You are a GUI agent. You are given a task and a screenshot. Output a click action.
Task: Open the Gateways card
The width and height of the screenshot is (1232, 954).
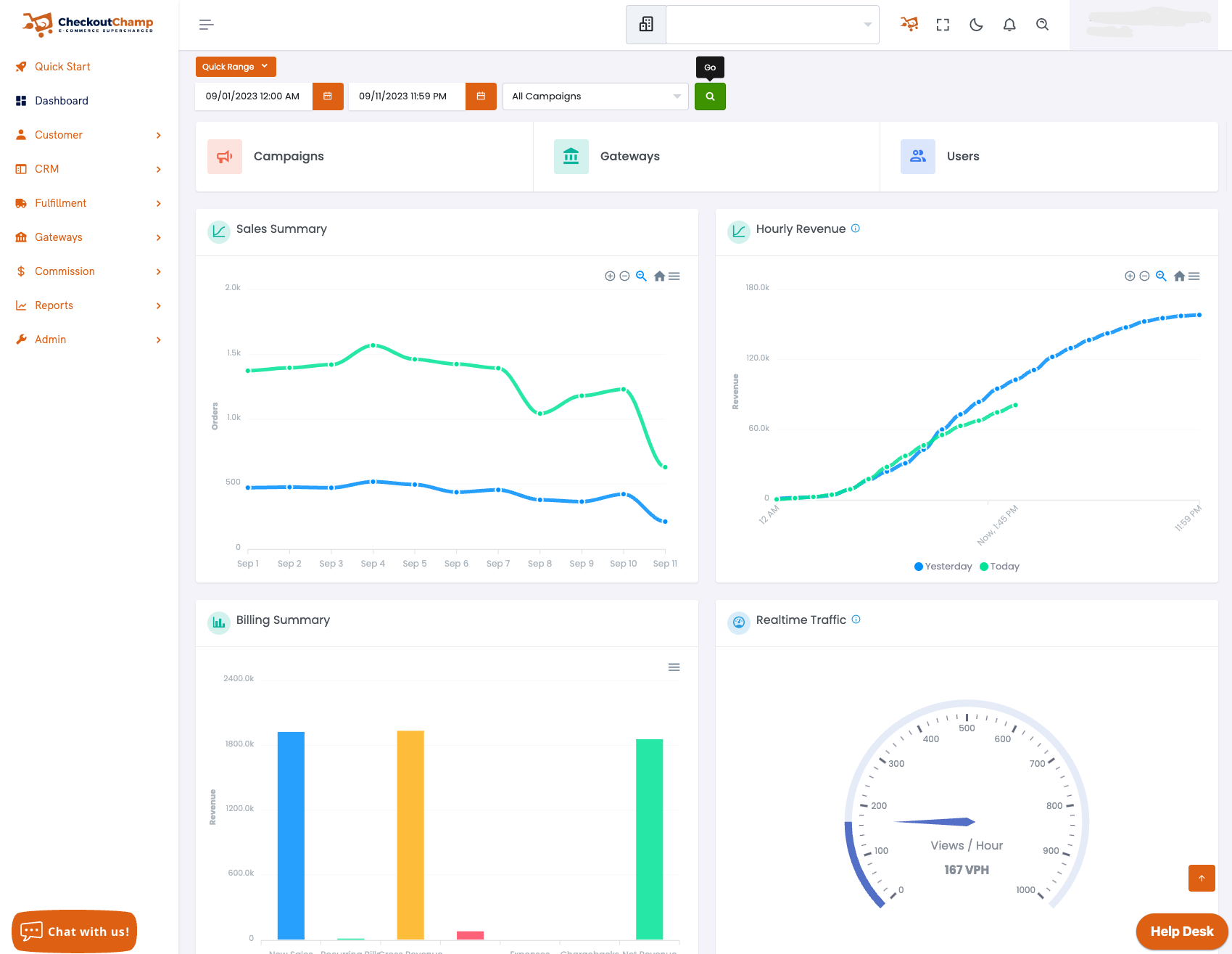[706, 157]
